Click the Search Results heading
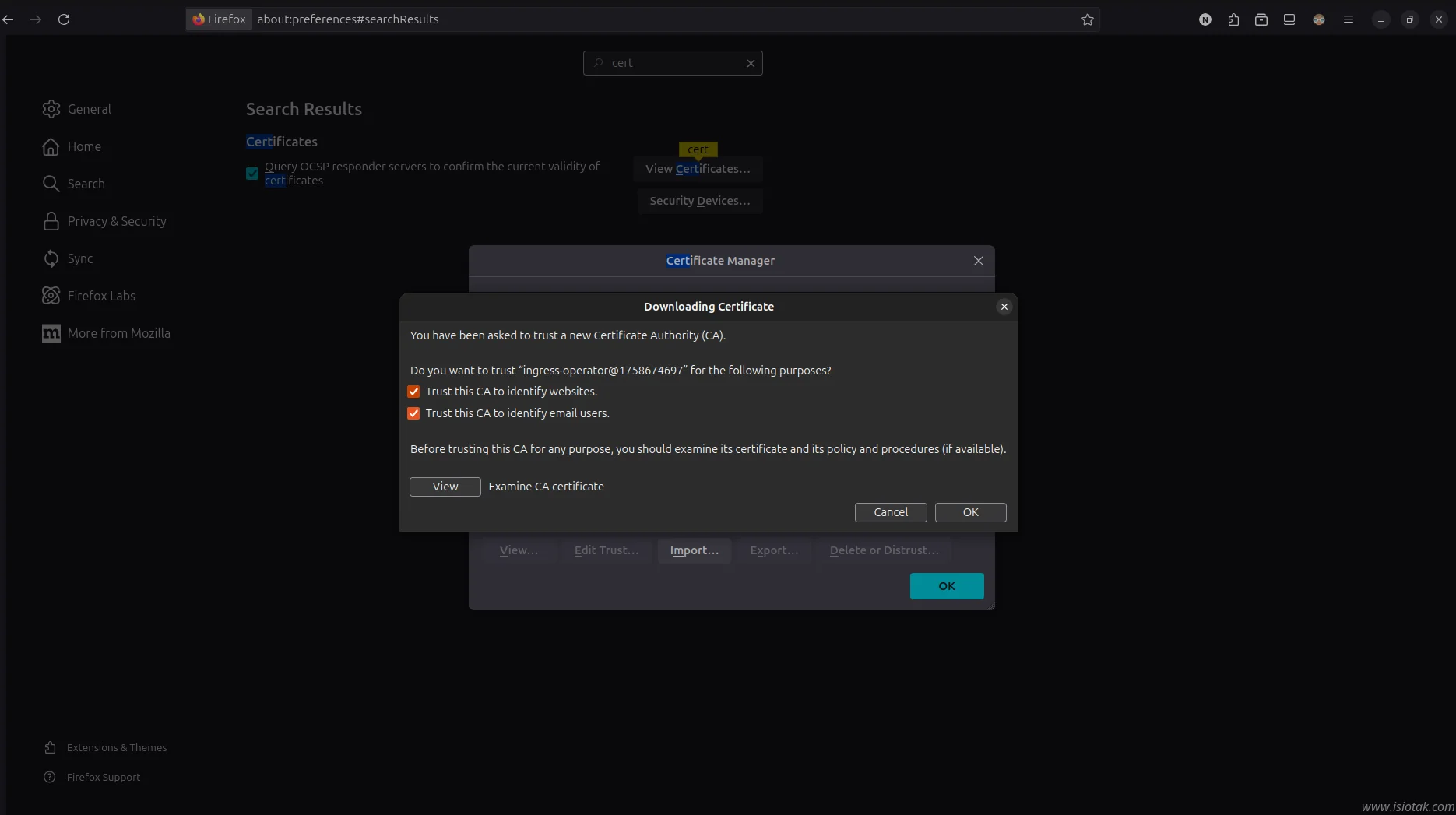 [x=304, y=109]
